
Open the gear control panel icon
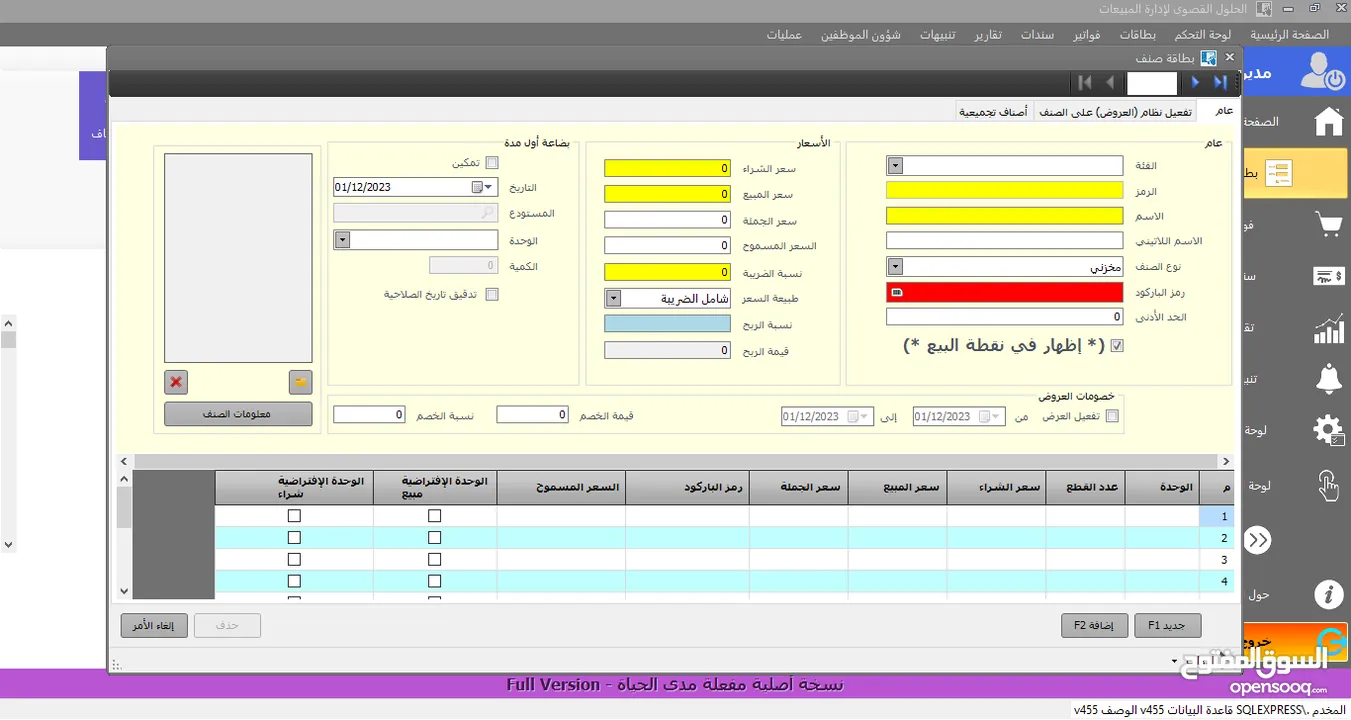[1328, 431]
